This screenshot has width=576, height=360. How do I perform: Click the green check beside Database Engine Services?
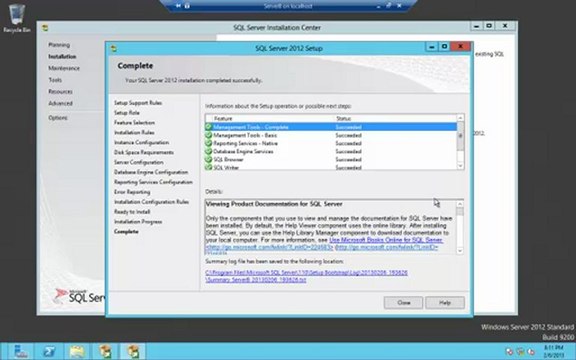pos(208,151)
